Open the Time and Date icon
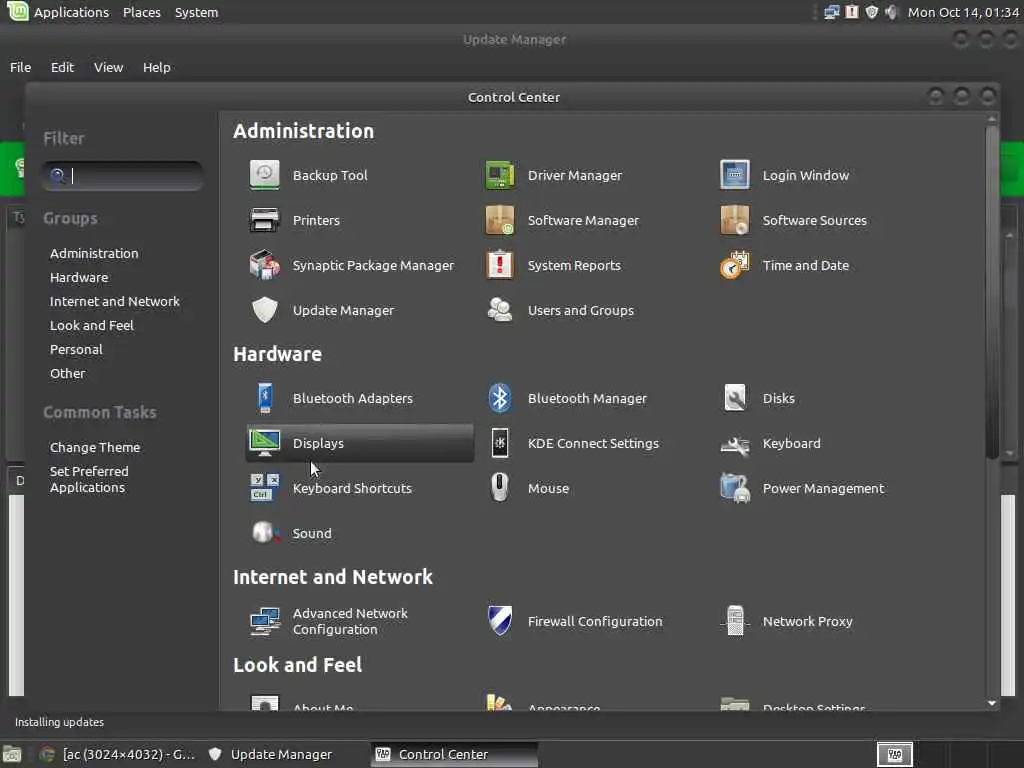This screenshot has height=768, width=1024. point(735,265)
